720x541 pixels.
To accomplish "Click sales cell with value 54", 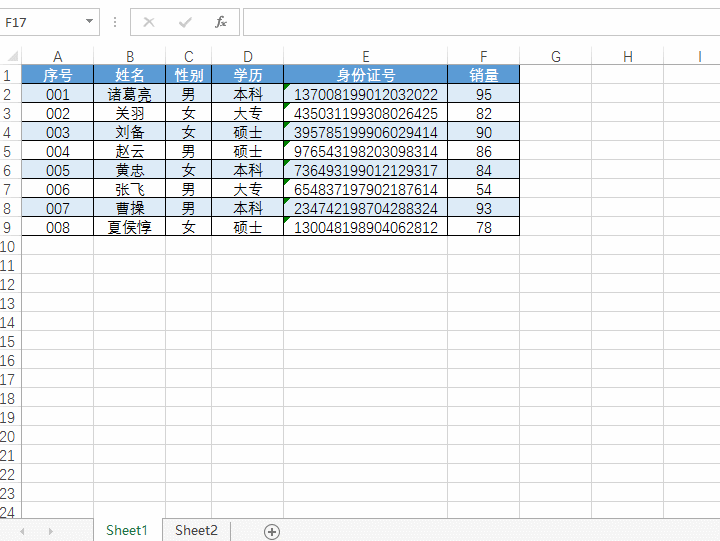I will tap(484, 189).
